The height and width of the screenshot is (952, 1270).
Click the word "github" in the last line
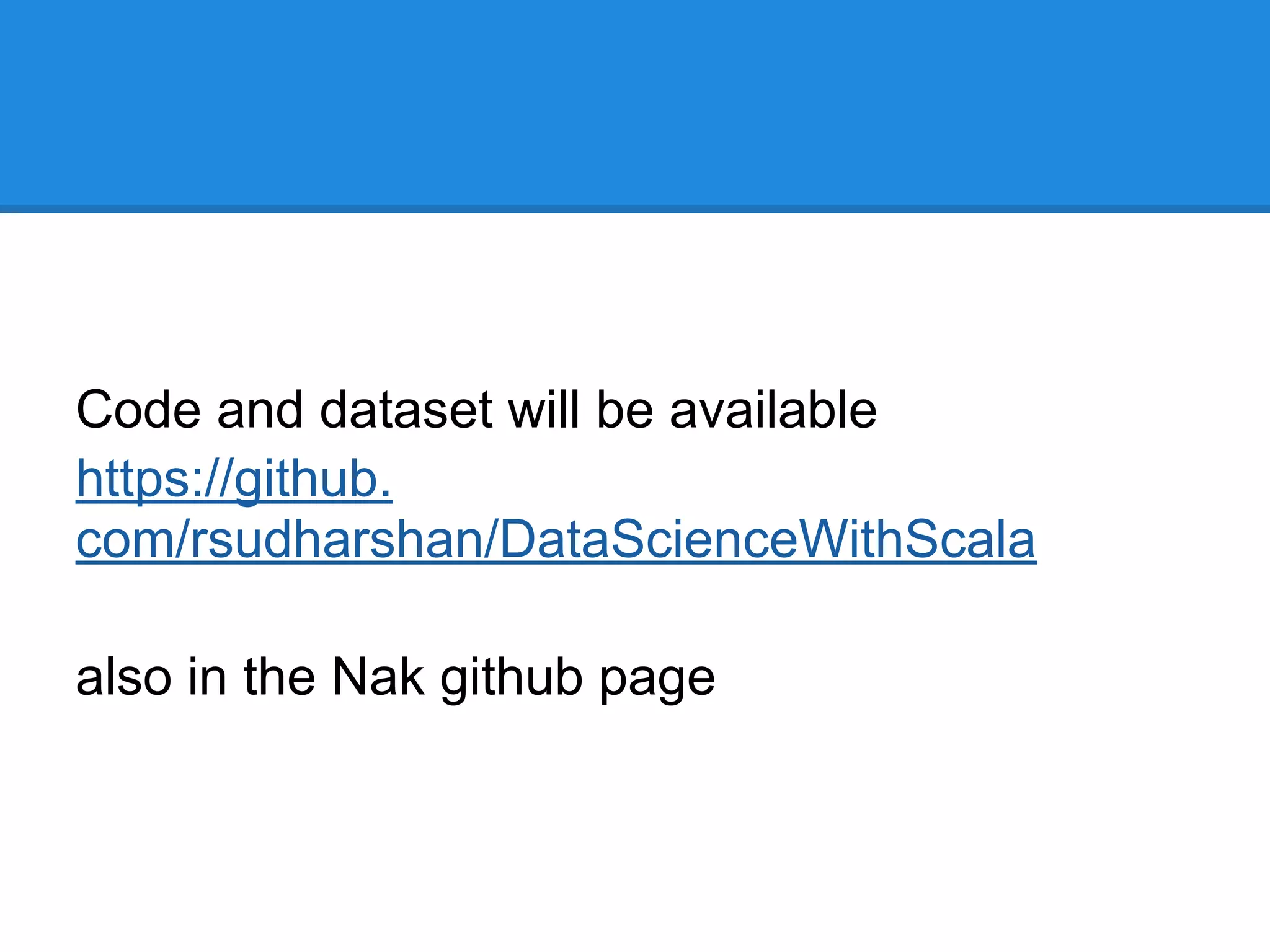pyautogui.click(x=512, y=679)
